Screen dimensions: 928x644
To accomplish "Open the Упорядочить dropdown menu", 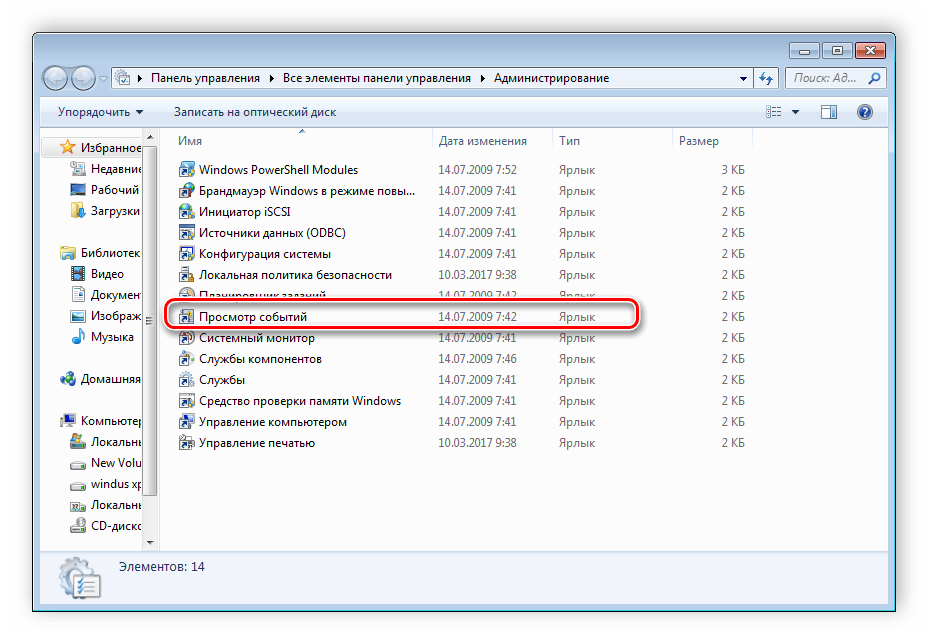I will [x=100, y=112].
